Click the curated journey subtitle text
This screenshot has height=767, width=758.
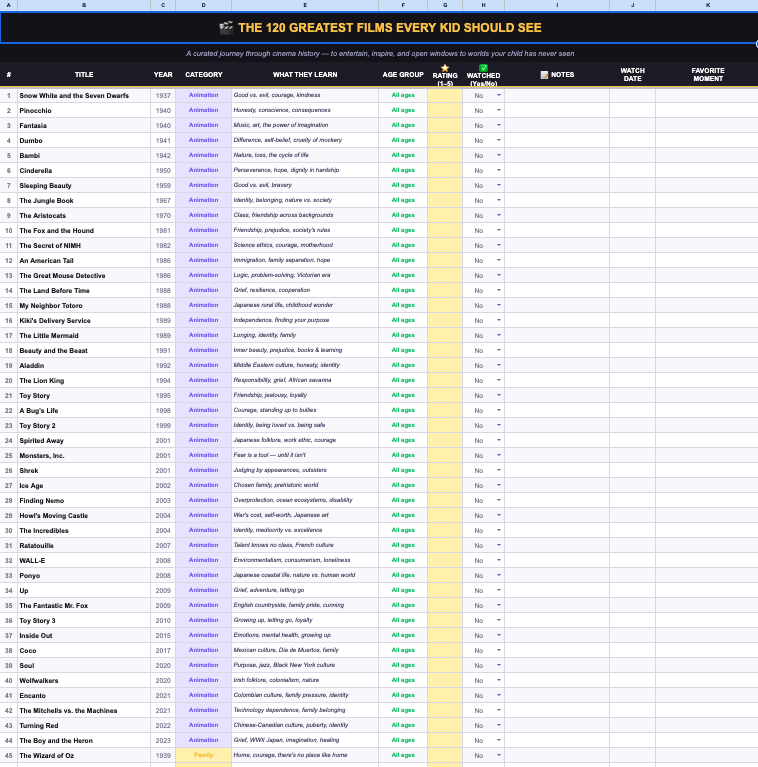pos(380,53)
